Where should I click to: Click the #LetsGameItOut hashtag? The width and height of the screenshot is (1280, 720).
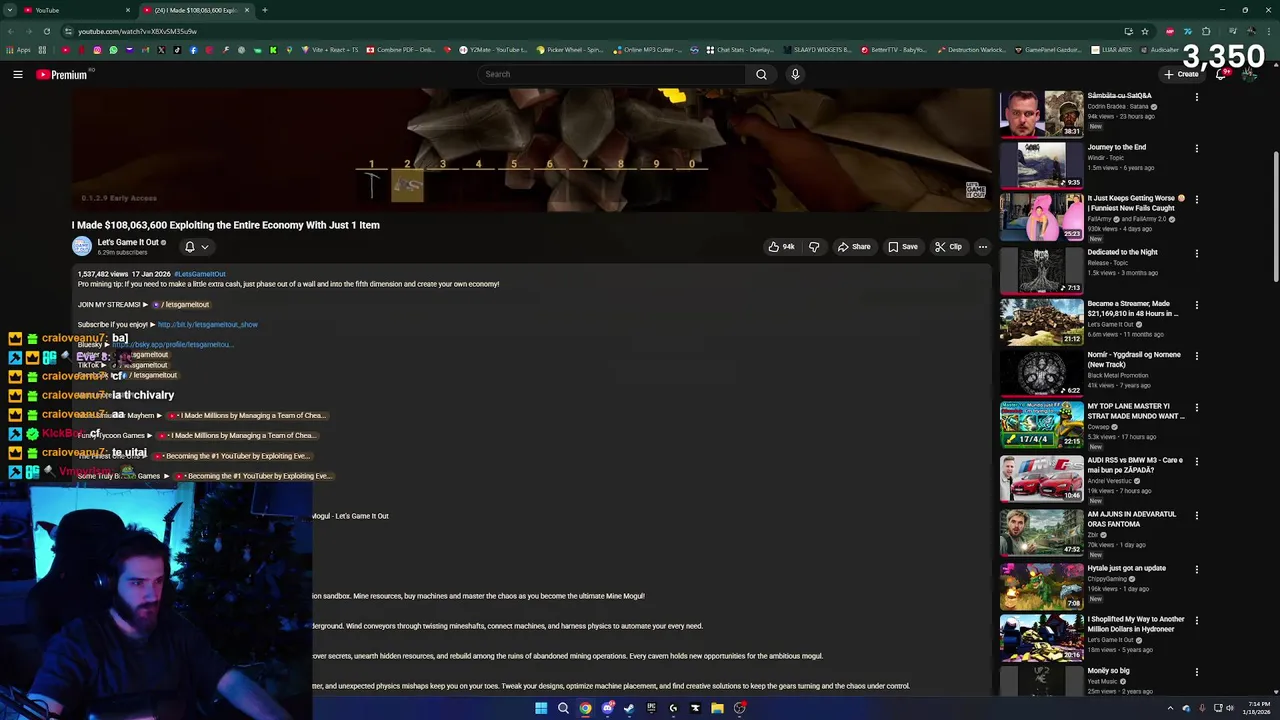[200, 274]
